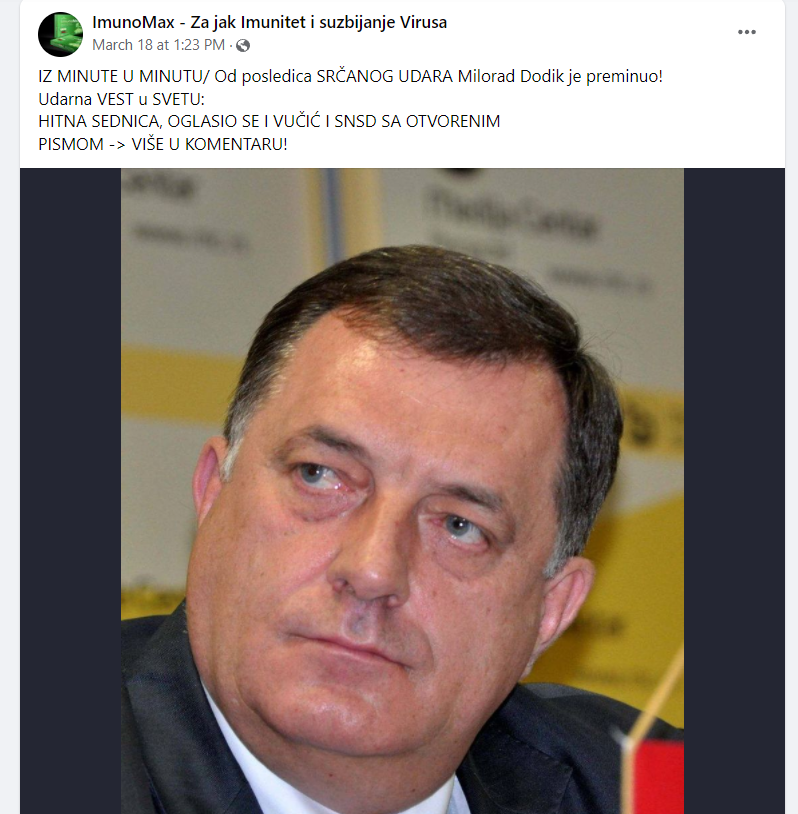
Task: Click the globe public audience icon
Action: (242, 46)
